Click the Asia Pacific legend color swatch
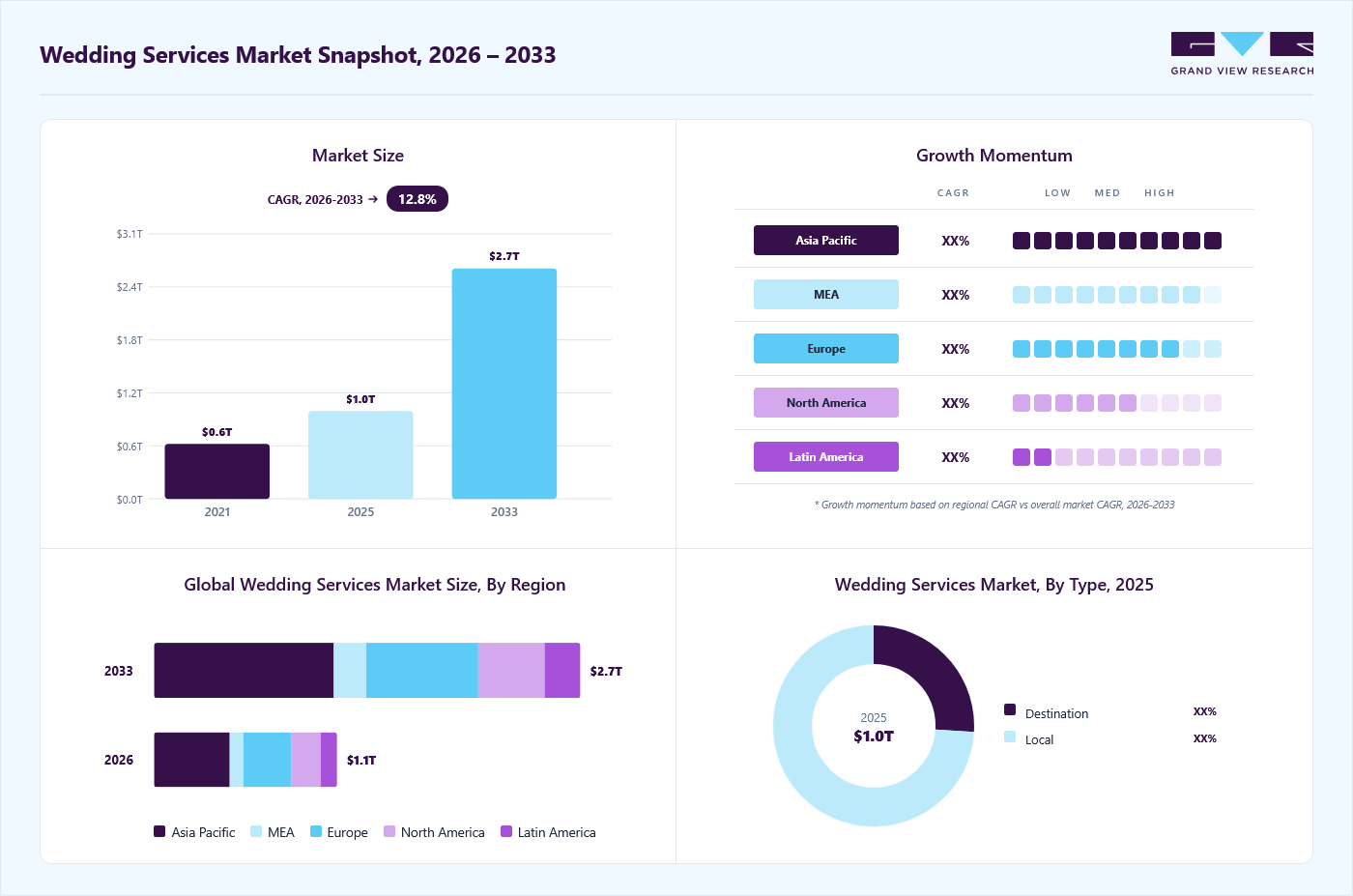The image size is (1353, 896). [x=159, y=831]
